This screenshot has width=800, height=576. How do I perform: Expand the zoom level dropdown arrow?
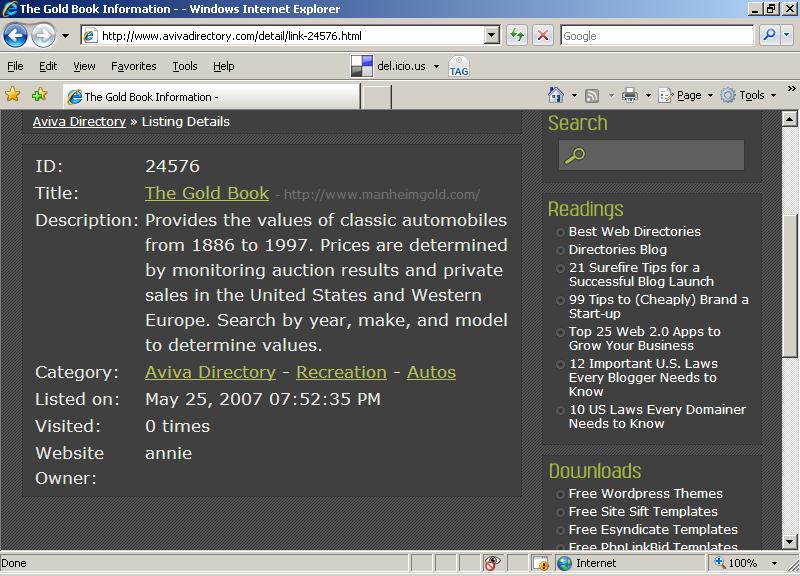(x=774, y=563)
